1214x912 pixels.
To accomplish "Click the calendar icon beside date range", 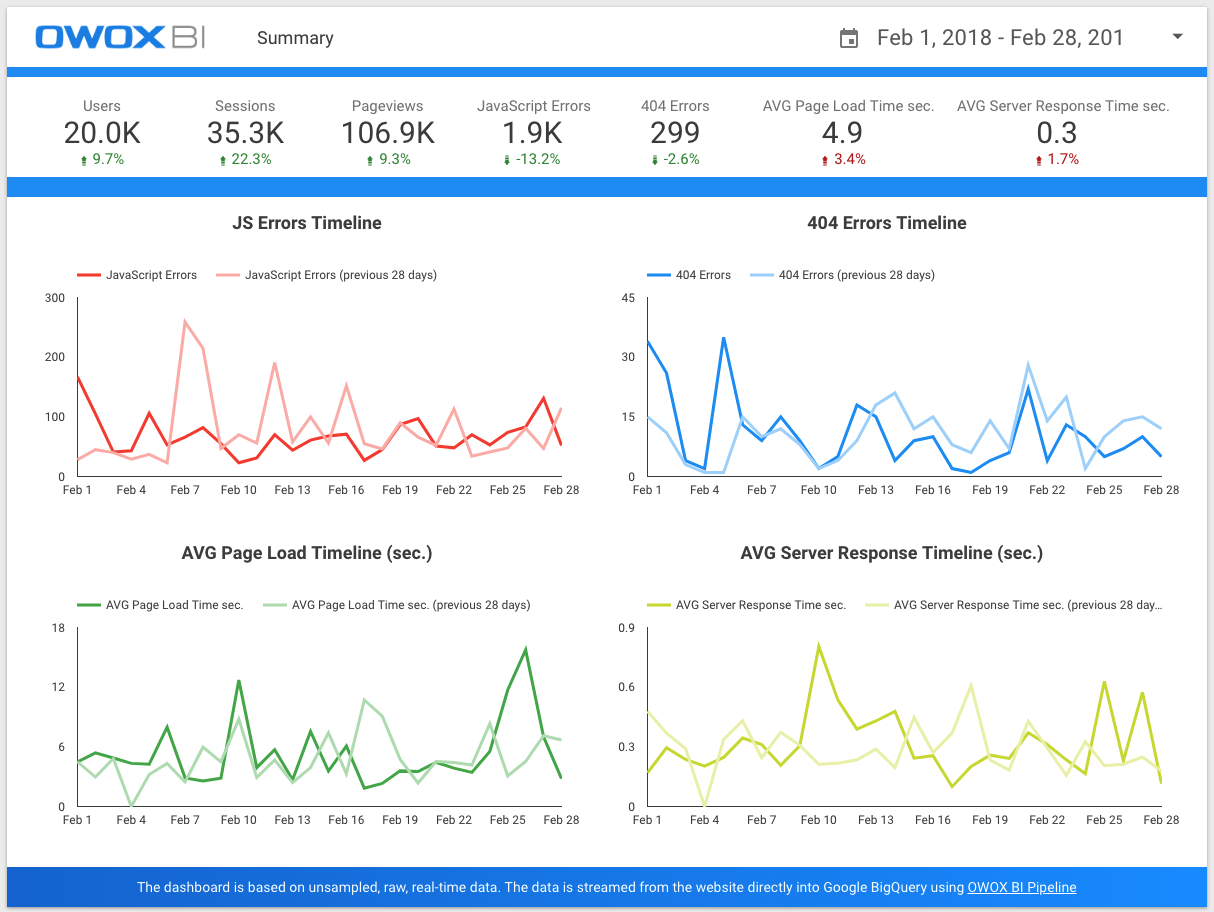I will 849,38.
